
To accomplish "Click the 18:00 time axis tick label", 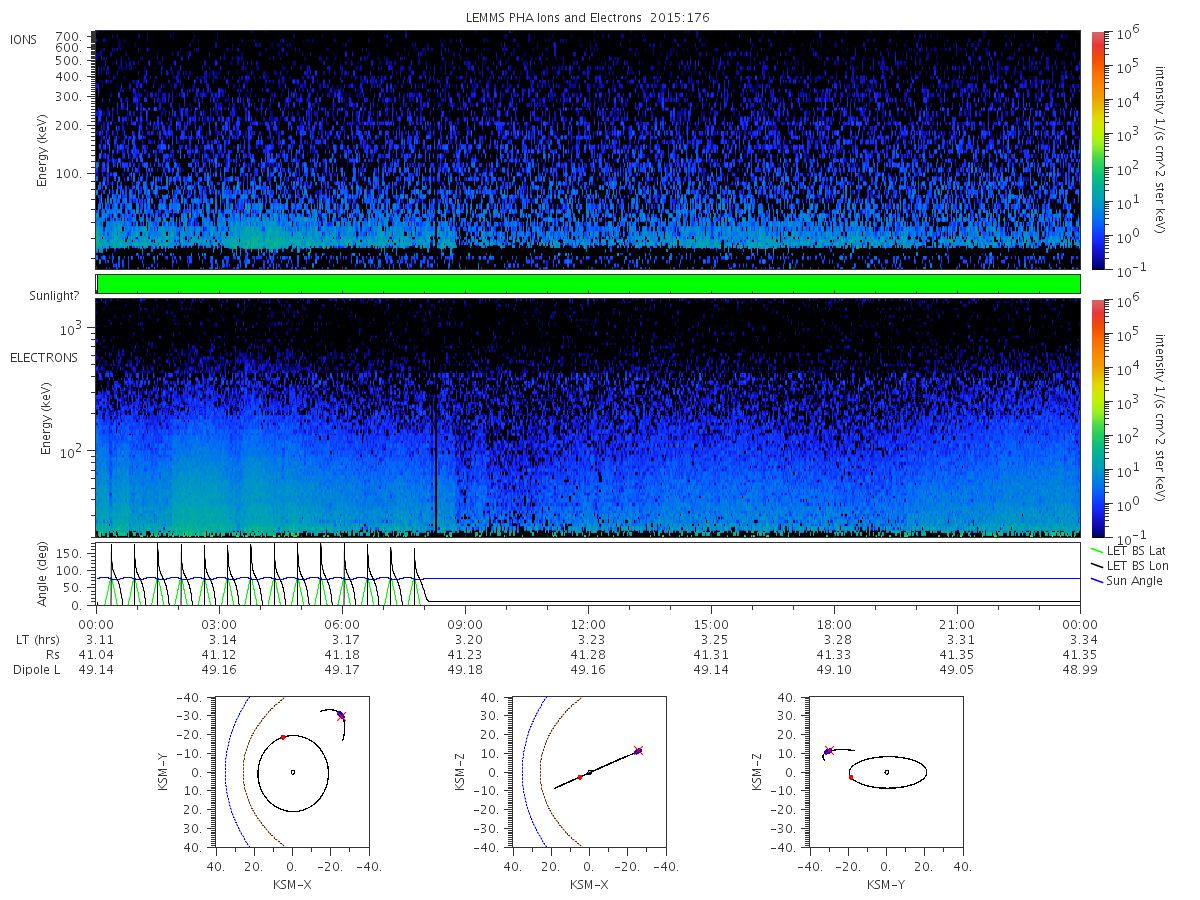I will click(834, 625).
